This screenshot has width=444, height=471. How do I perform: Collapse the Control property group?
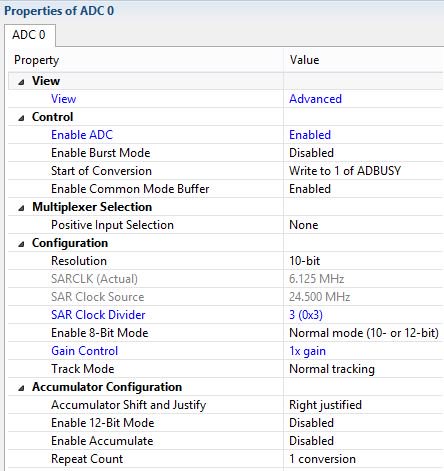tap(21, 118)
